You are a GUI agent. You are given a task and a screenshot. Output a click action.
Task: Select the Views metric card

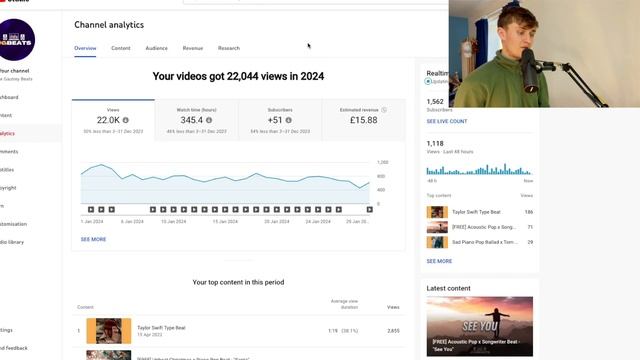(x=113, y=120)
